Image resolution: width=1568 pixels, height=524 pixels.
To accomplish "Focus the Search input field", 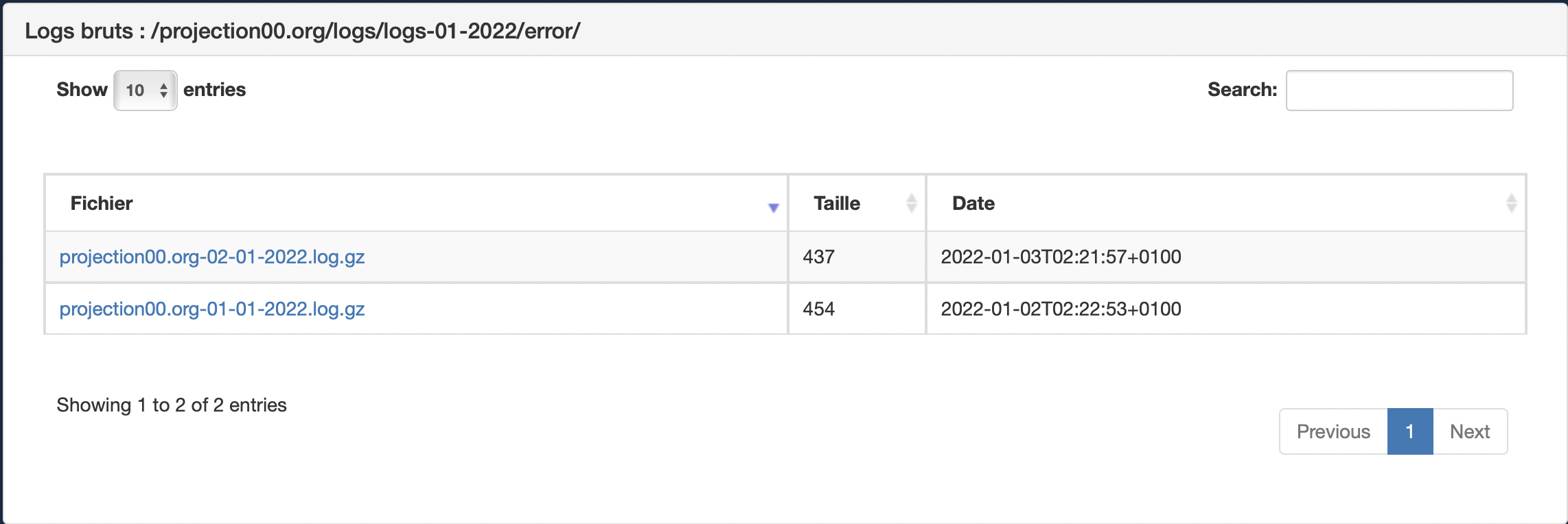I will 1399,91.
